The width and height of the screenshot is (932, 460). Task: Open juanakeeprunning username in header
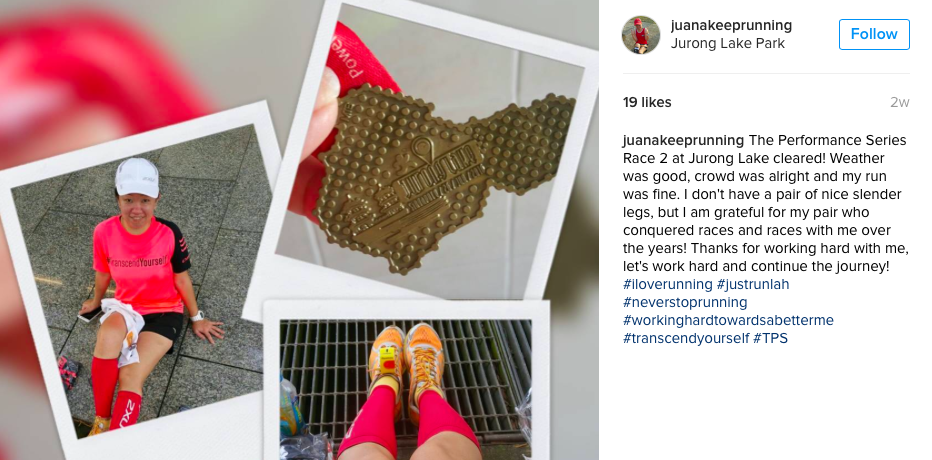pos(731,26)
